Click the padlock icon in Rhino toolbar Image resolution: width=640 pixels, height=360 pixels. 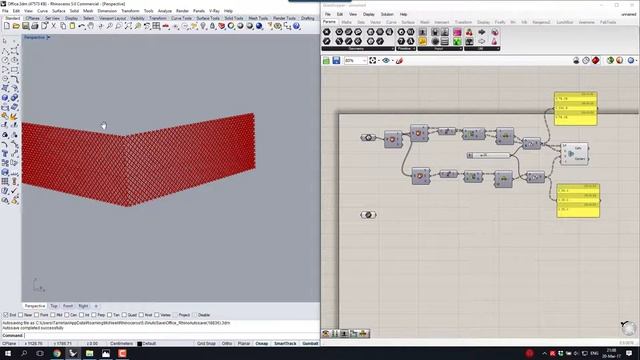(212, 26)
